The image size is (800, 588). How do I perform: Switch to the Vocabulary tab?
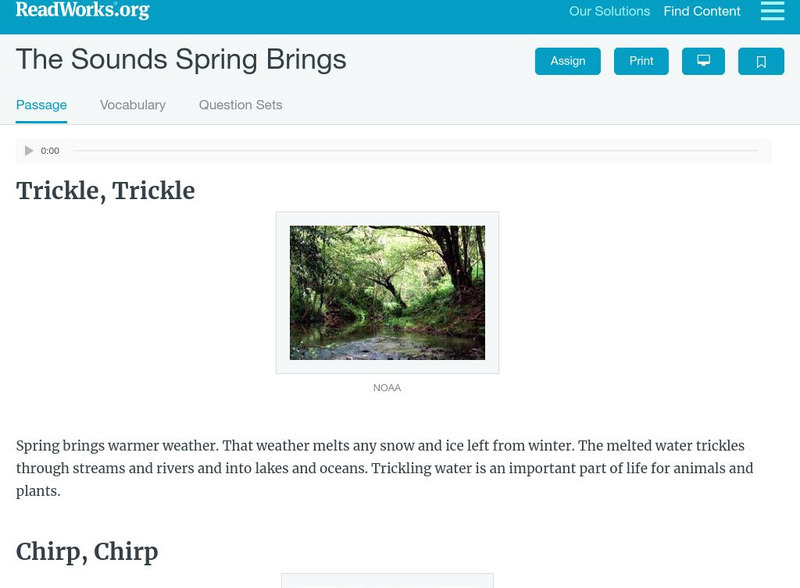pyautogui.click(x=133, y=105)
